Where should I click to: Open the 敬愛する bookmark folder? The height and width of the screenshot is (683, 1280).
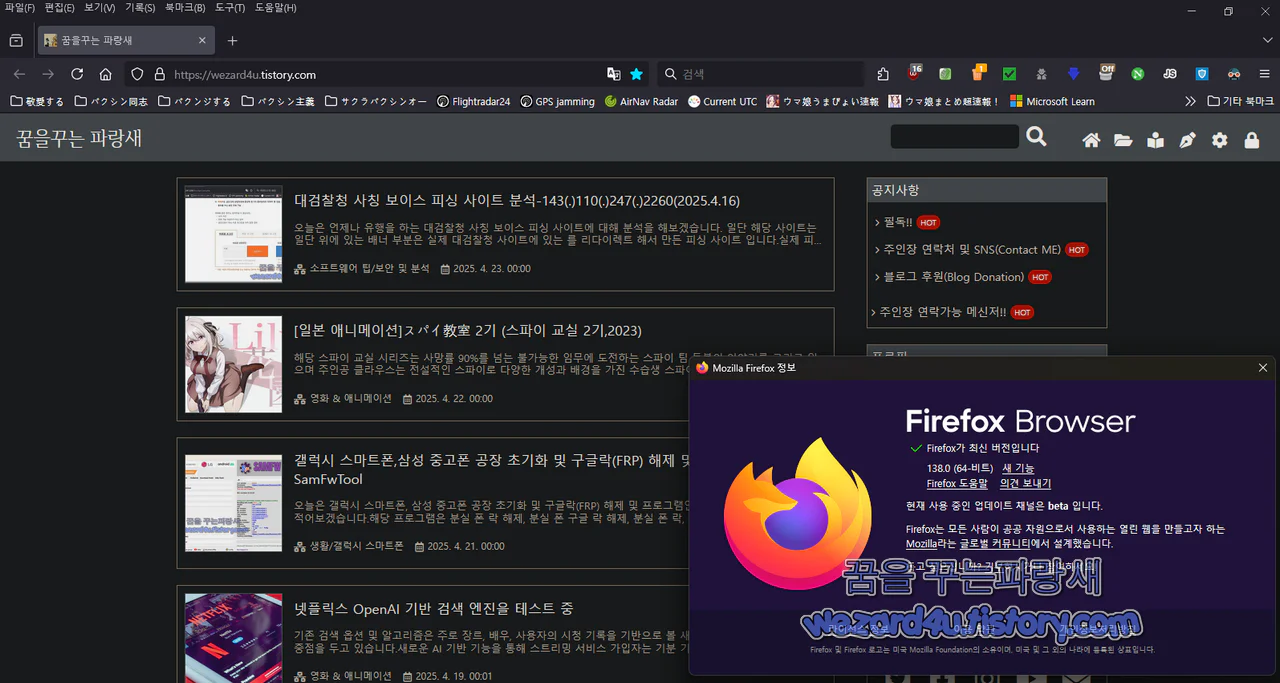[x=36, y=101]
